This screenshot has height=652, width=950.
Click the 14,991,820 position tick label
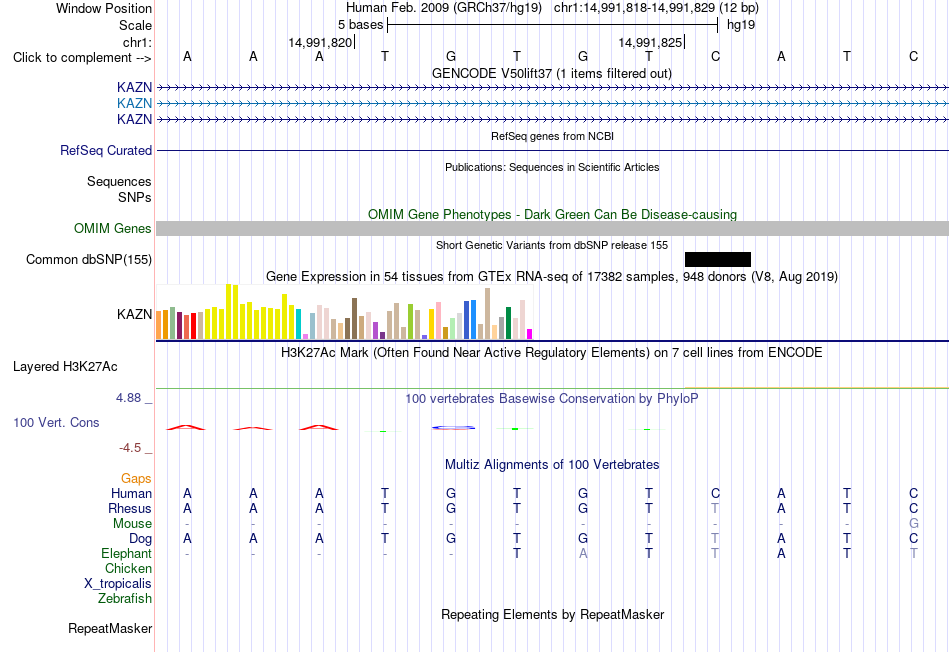tap(320, 42)
